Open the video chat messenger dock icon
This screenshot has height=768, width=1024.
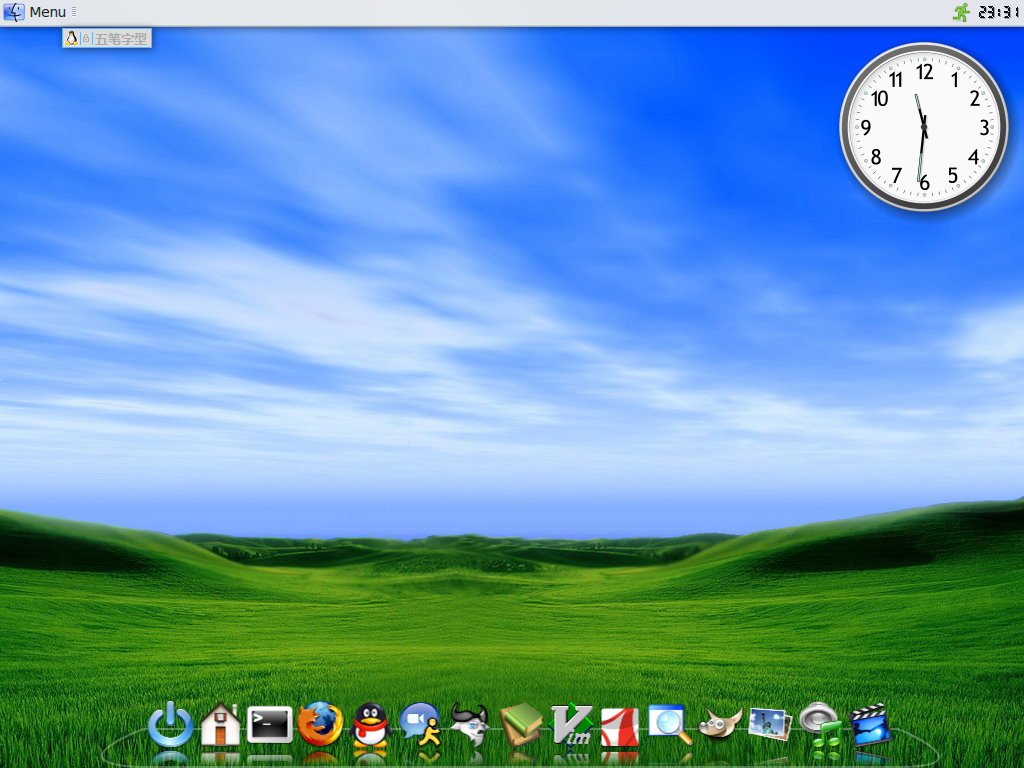tap(420, 724)
